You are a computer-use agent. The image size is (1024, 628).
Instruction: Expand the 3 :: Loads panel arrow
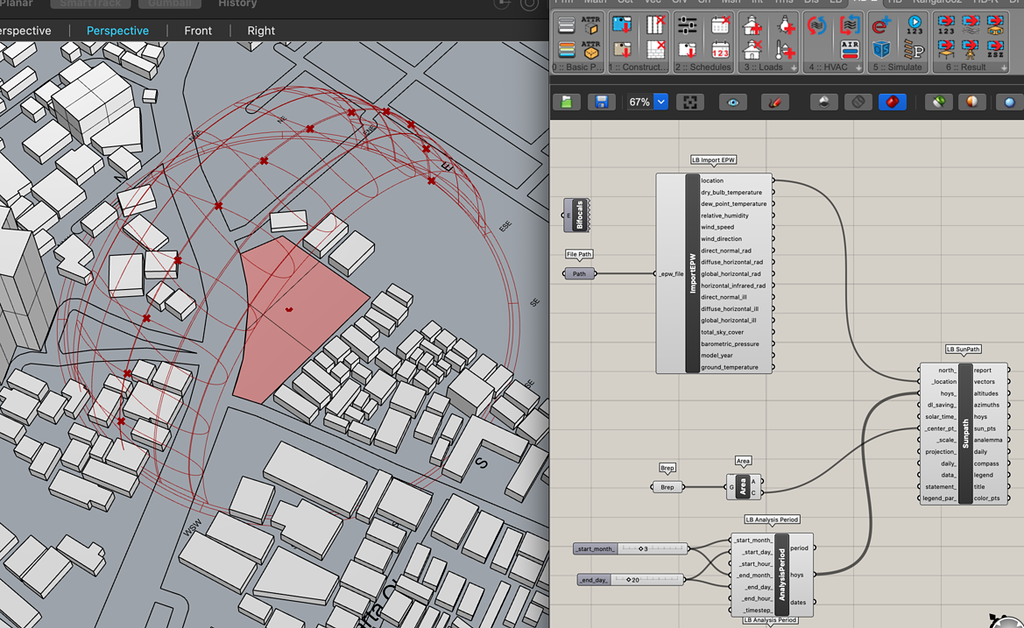coord(794,67)
